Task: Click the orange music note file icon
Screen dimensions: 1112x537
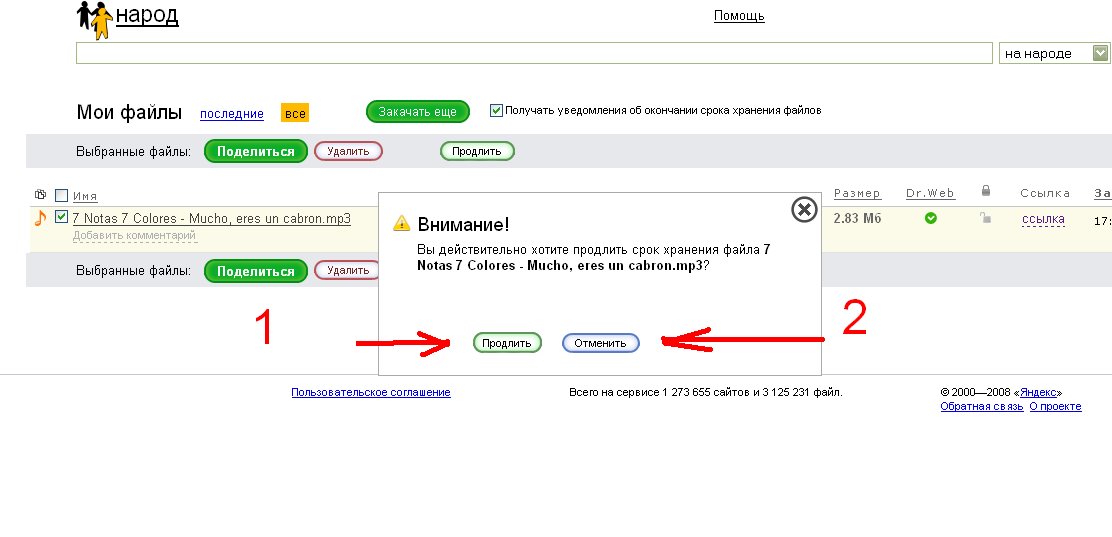Action: (x=40, y=218)
